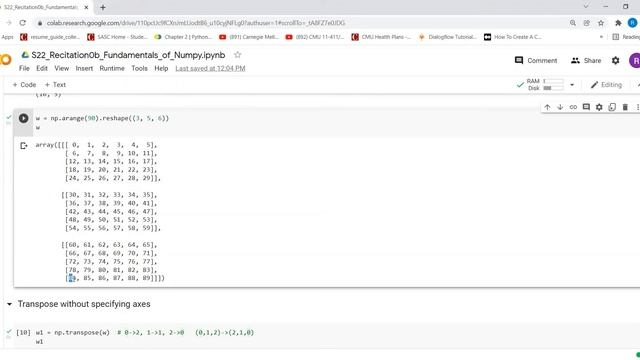Add a new Text cell
This screenshot has height=360, width=640.
[55, 84]
